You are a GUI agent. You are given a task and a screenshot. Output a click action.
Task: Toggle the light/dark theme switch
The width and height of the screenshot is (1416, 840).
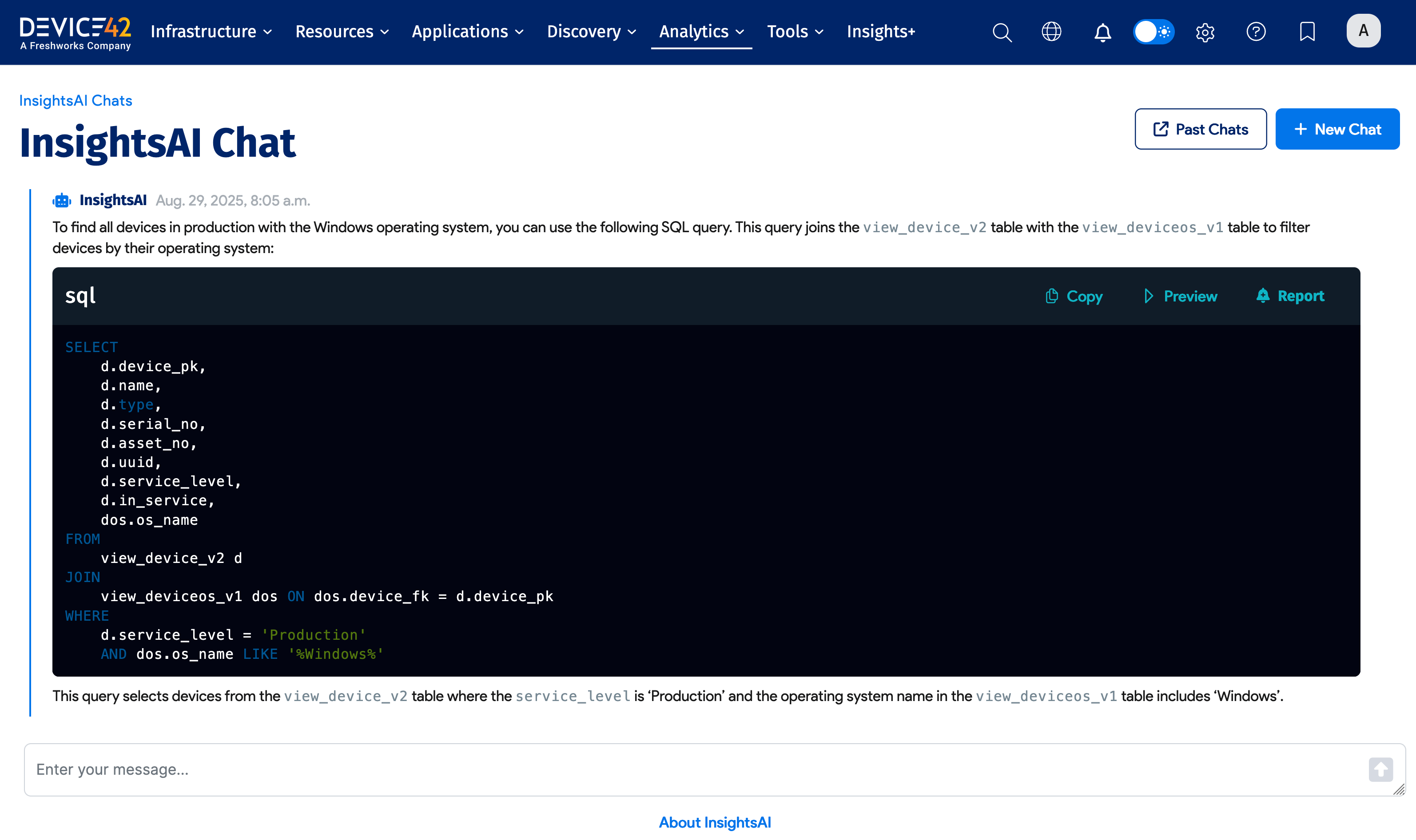[1153, 32]
